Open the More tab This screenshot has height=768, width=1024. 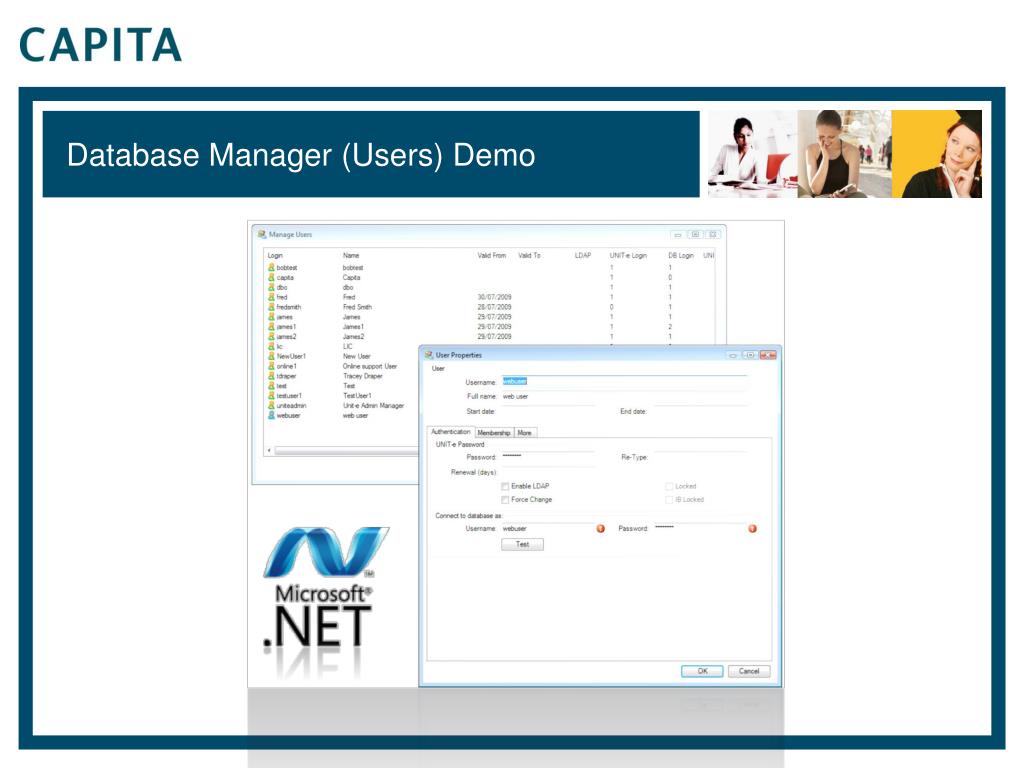525,432
